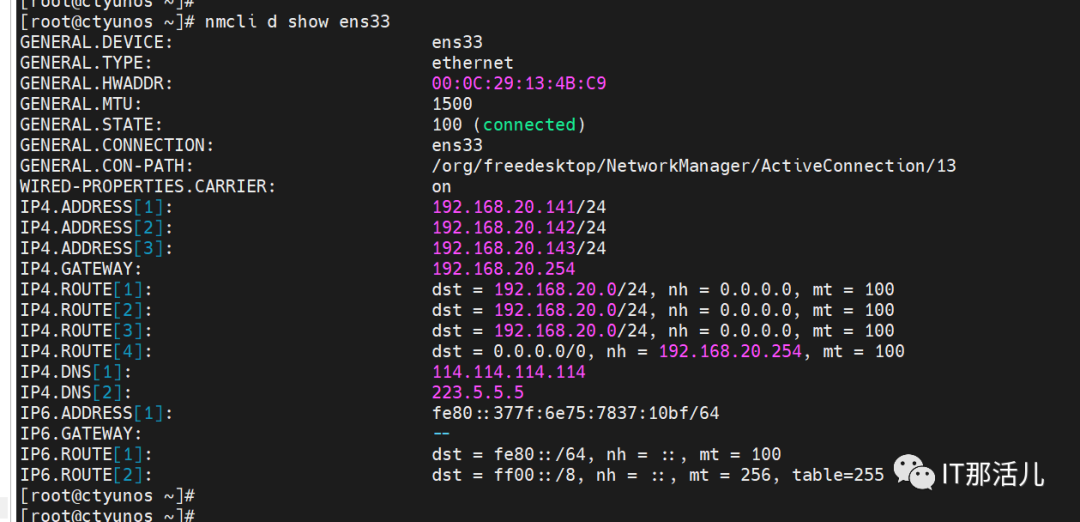This screenshot has width=1080, height=522.
Task: Click the IP4.ROUTE[4] default route line
Action: [667, 351]
